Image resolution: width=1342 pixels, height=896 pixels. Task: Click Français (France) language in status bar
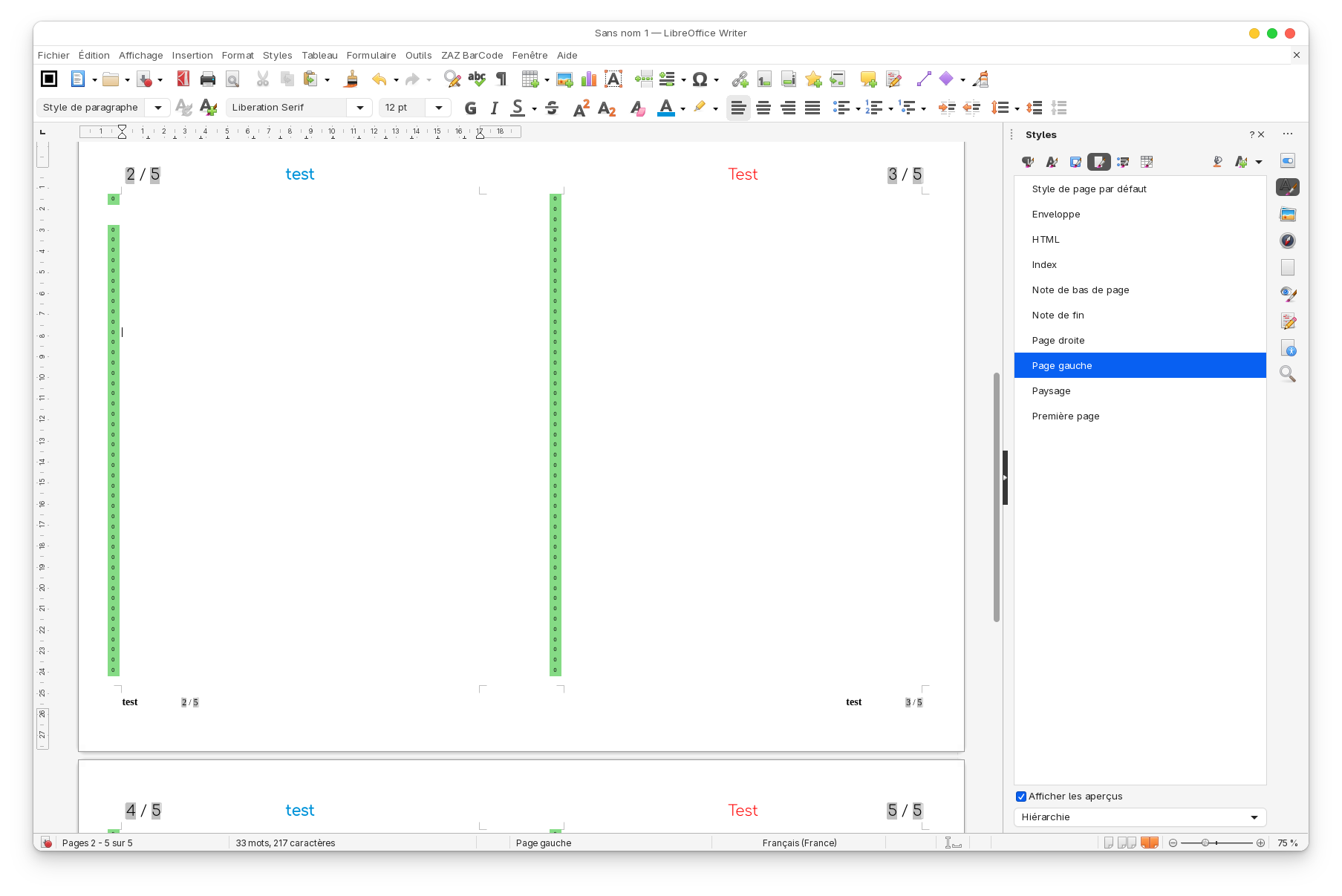799,843
